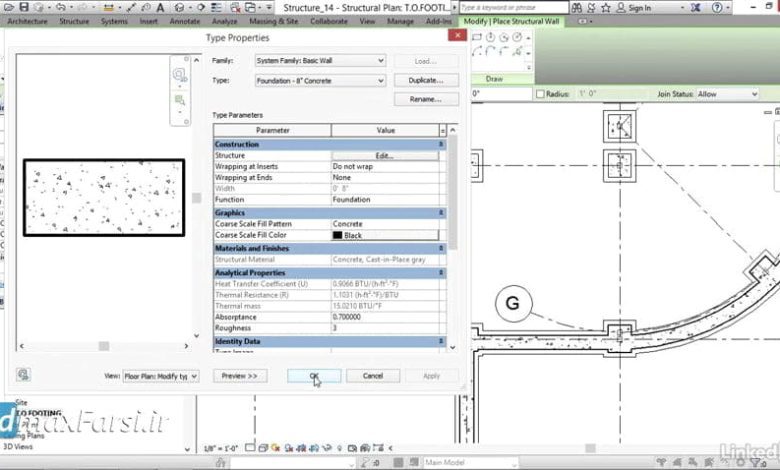Click the Preview >> button
Screen dimensions: 780x470
240,376
